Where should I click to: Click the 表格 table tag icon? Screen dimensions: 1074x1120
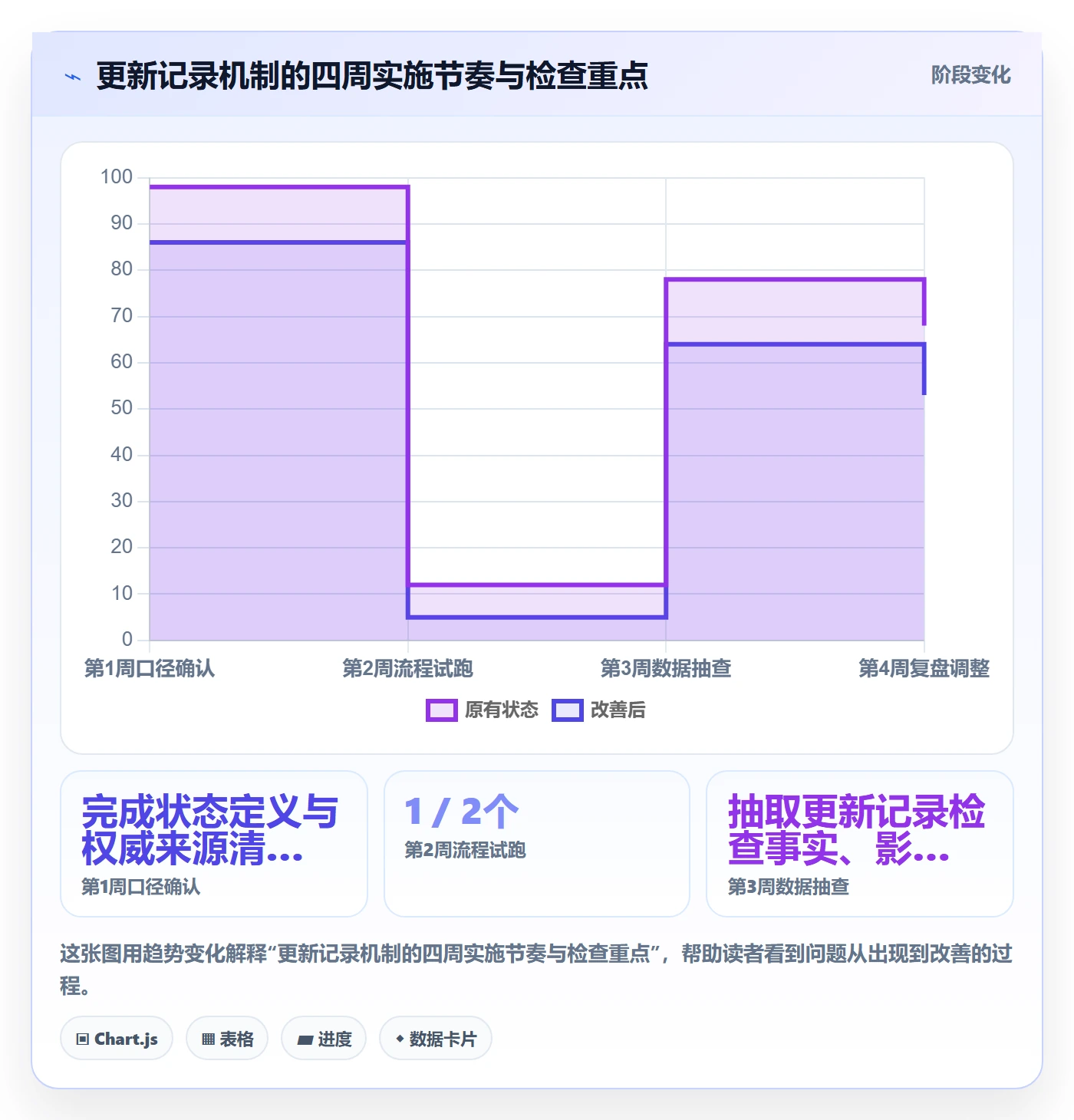click(x=208, y=1039)
